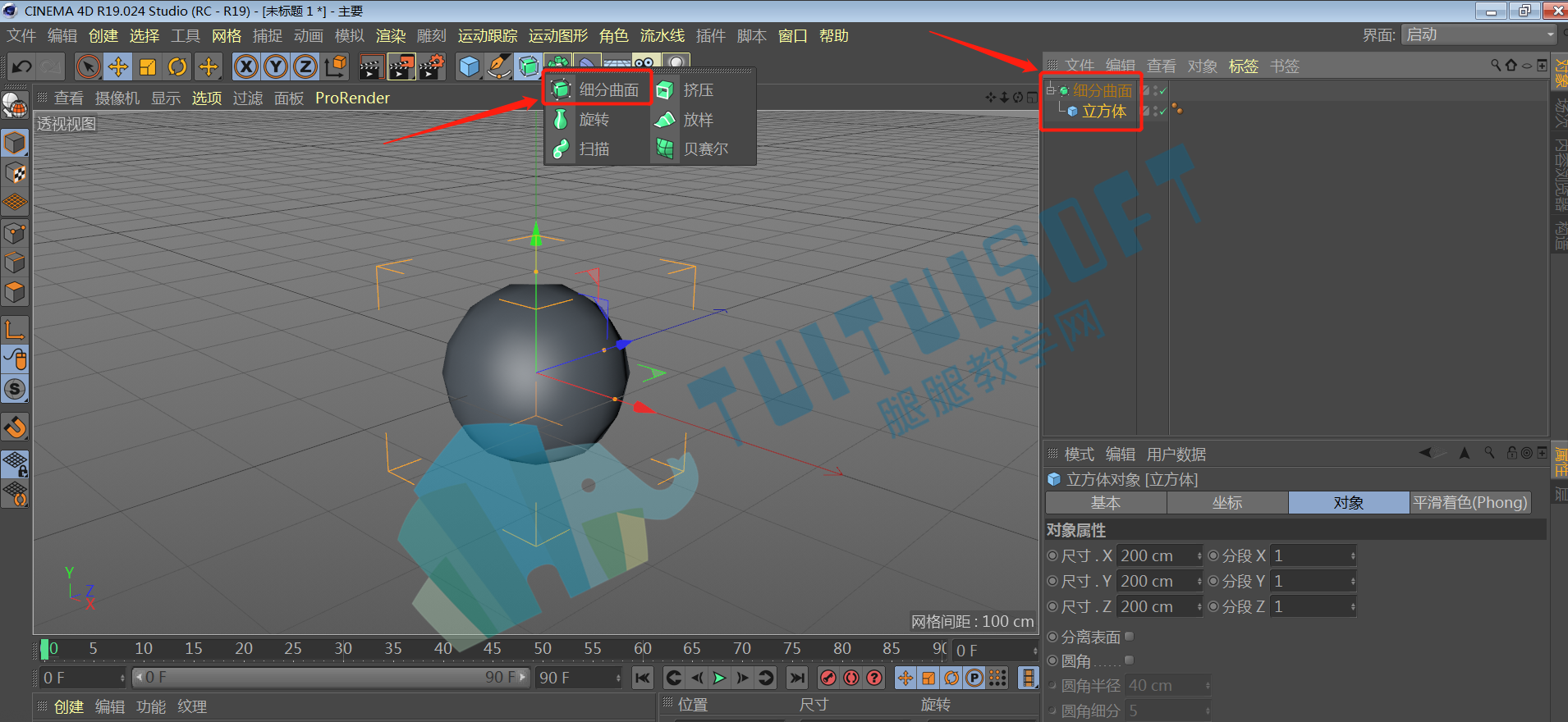This screenshot has height=722, width=1568.
Task: Select the Rotate tool in top toolbar
Action: pyautogui.click(x=177, y=66)
